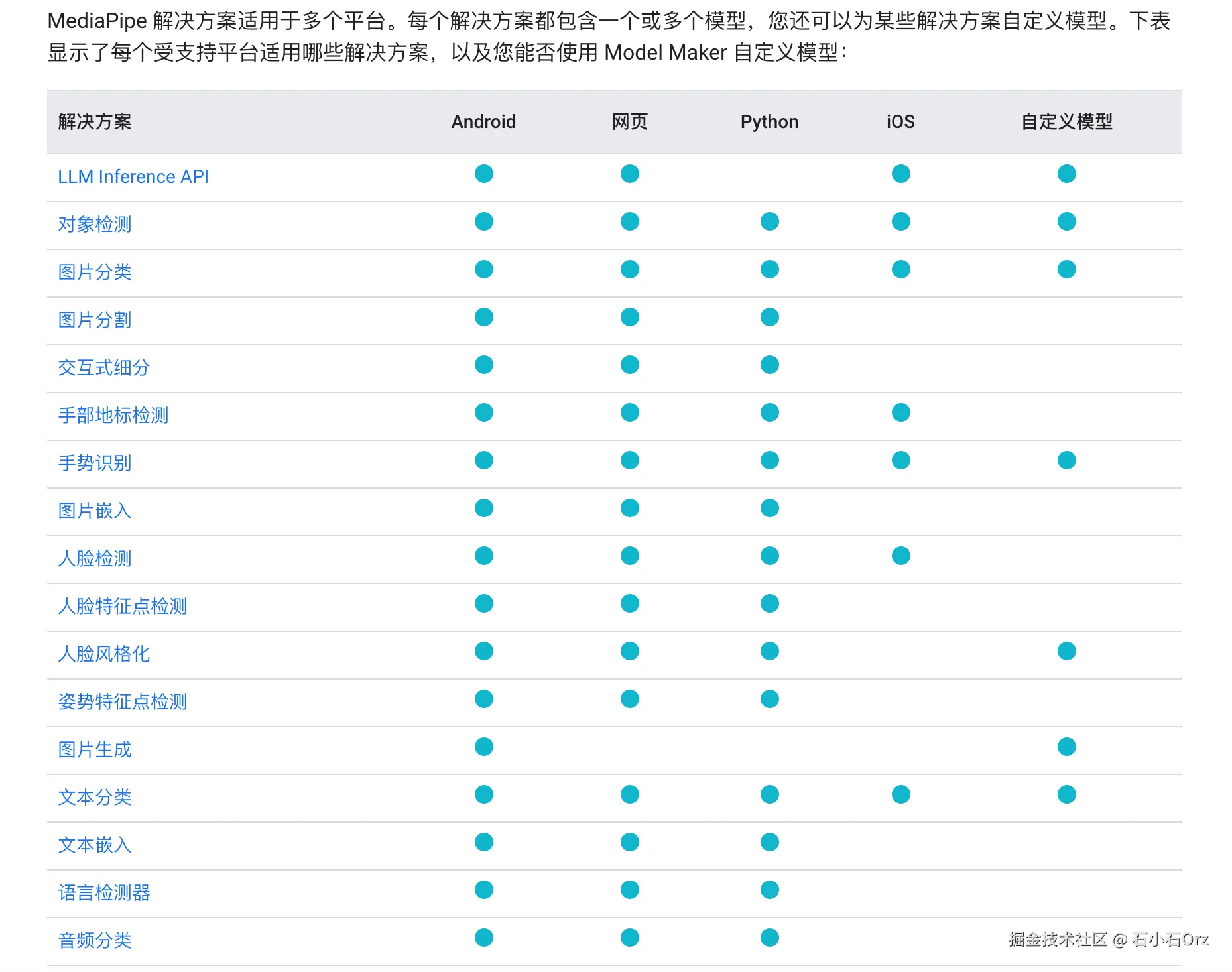This screenshot has height=972, width=1232.
Task: Open the 文本分类 solution link
Action: pyautogui.click(x=95, y=798)
